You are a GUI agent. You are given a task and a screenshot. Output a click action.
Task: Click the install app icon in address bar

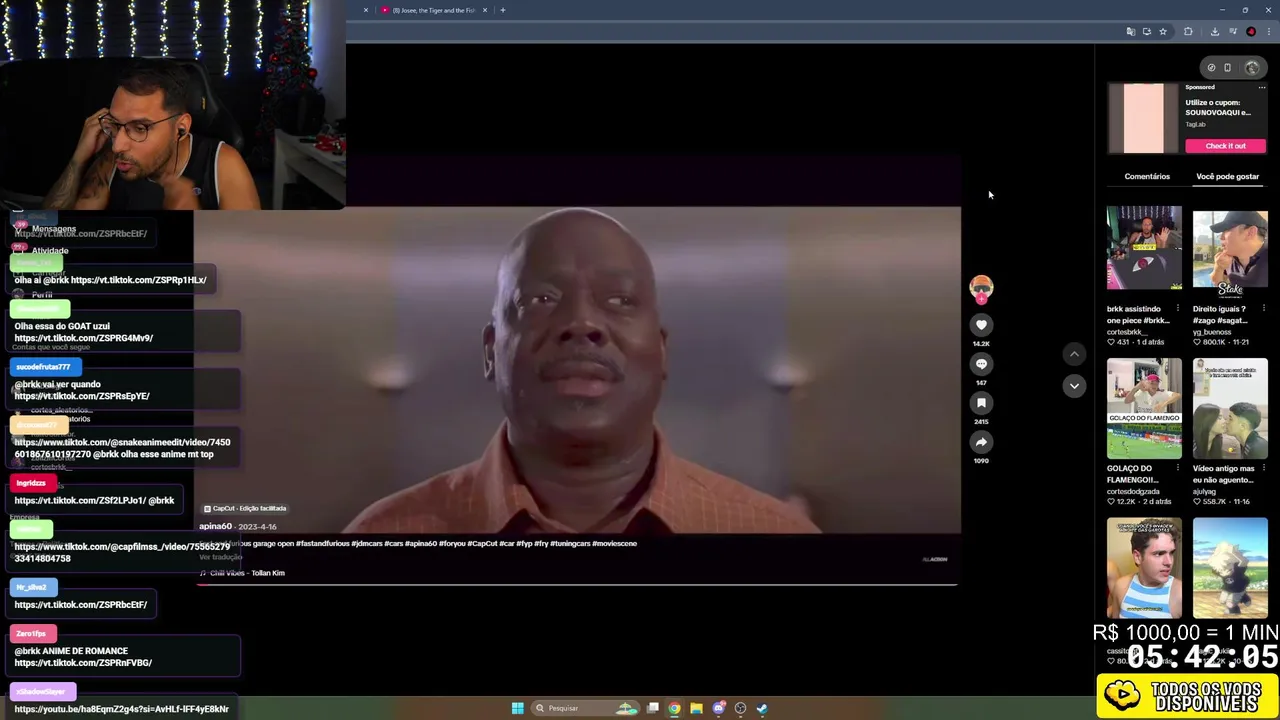pos(1147,32)
